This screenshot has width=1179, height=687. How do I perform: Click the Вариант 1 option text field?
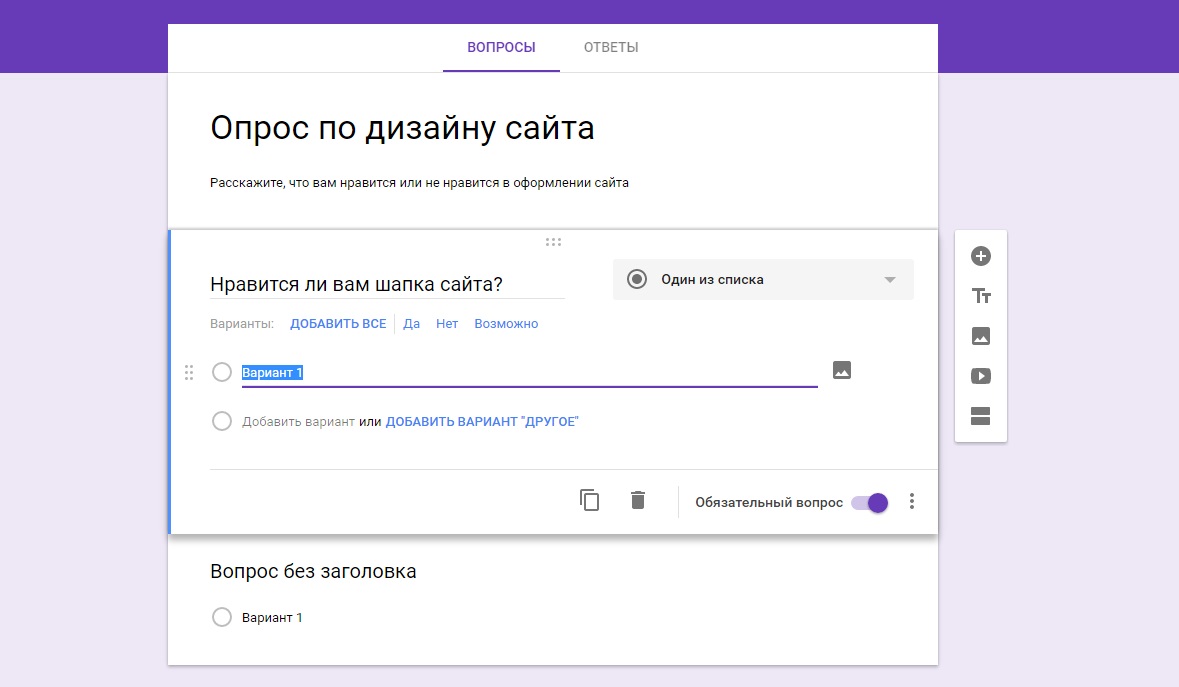(x=529, y=373)
